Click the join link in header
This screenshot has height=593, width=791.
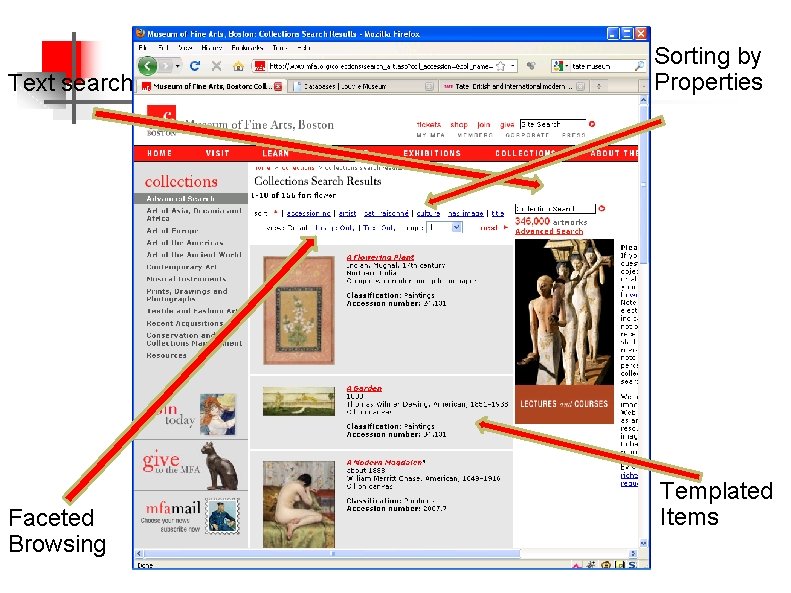click(484, 125)
